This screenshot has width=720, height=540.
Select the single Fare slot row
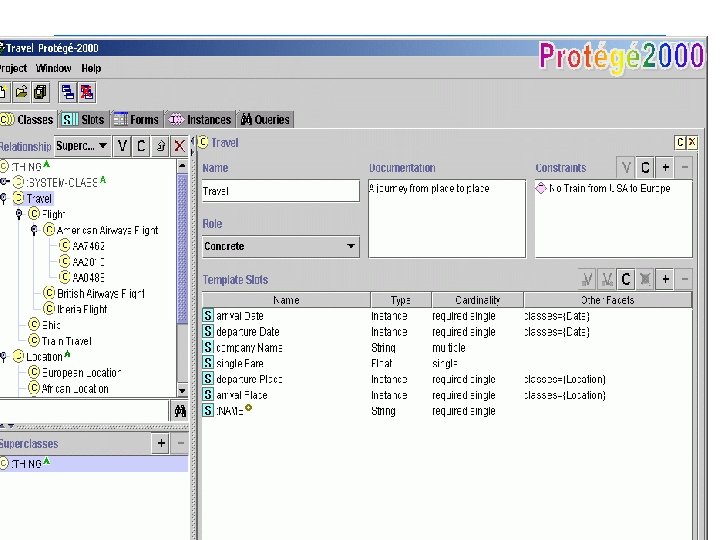point(447,363)
